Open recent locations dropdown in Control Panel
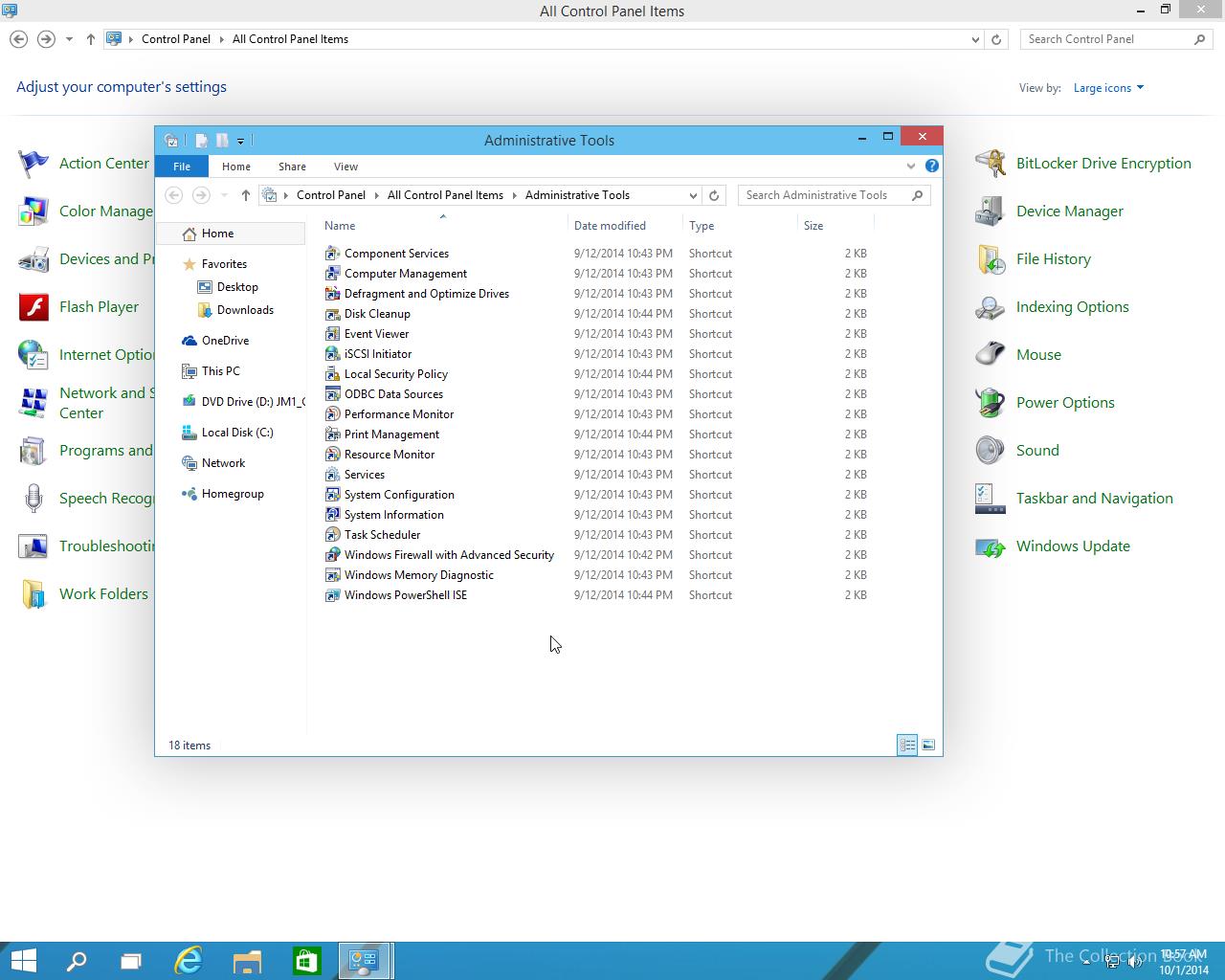The image size is (1225, 980). [x=69, y=39]
